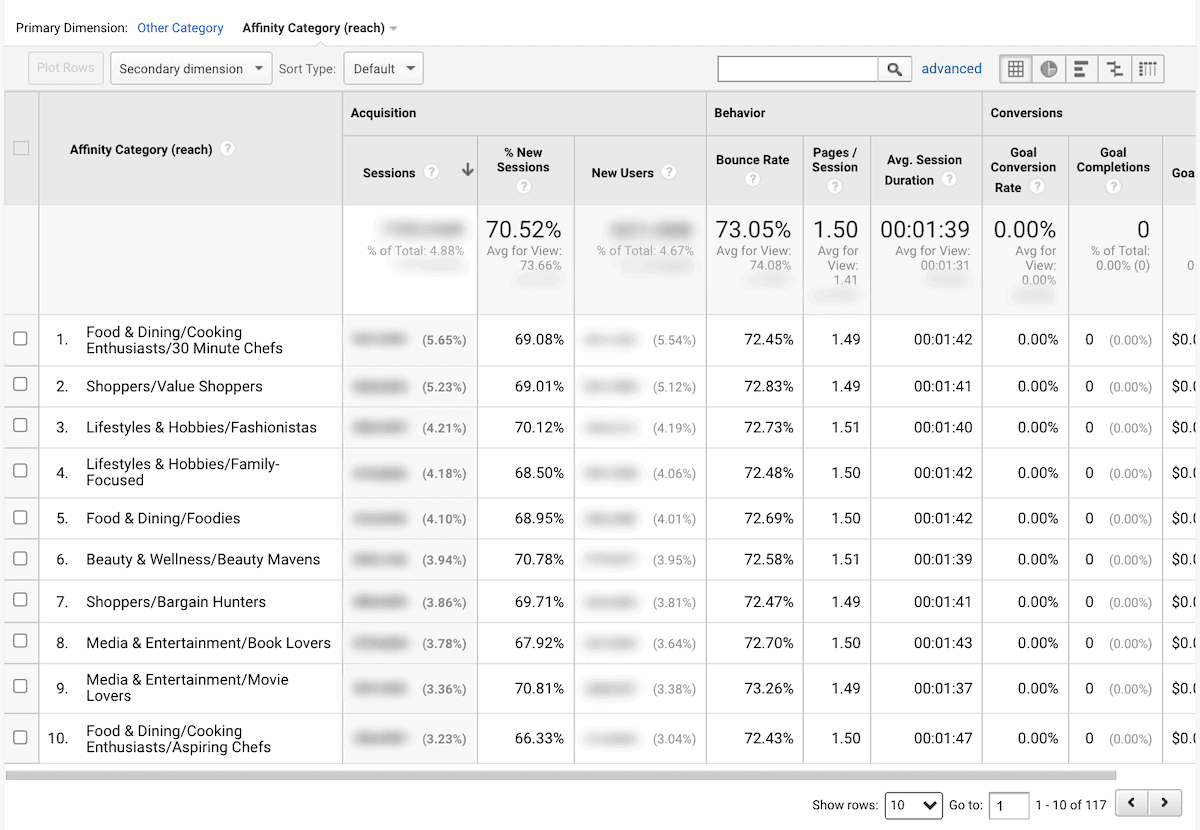This screenshot has width=1200, height=830.
Task: Check the Family-Focused row checkbox
Action: (x=20, y=471)
